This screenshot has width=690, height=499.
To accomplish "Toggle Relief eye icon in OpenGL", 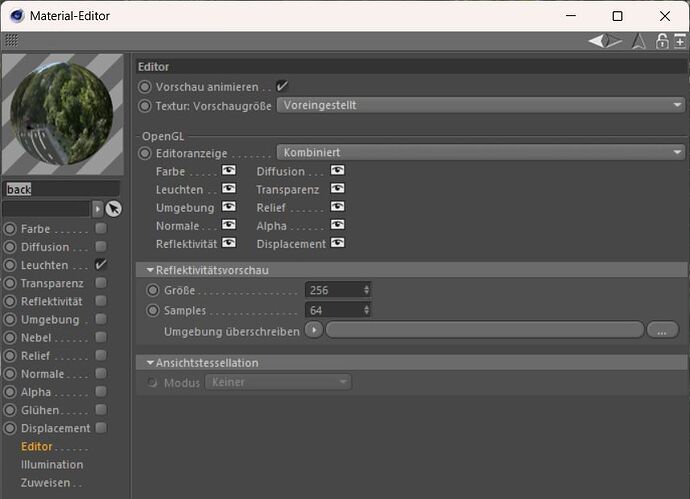I will tap(338, 207).
